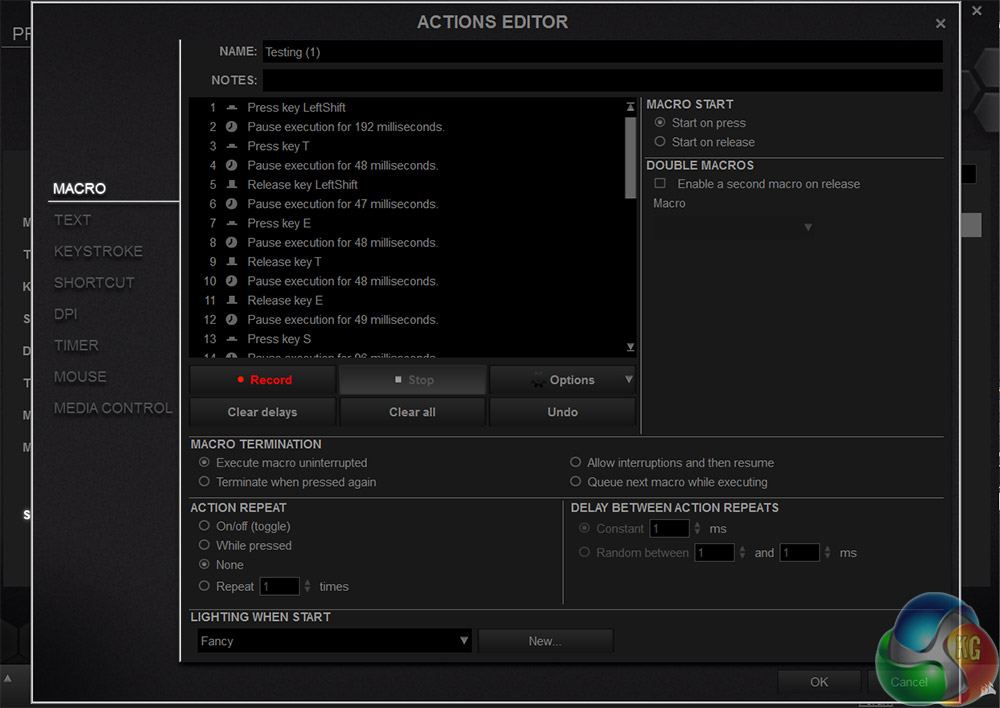Switch to the KEYSTROKE action type
1000x708 pixels.
point(98,251)
